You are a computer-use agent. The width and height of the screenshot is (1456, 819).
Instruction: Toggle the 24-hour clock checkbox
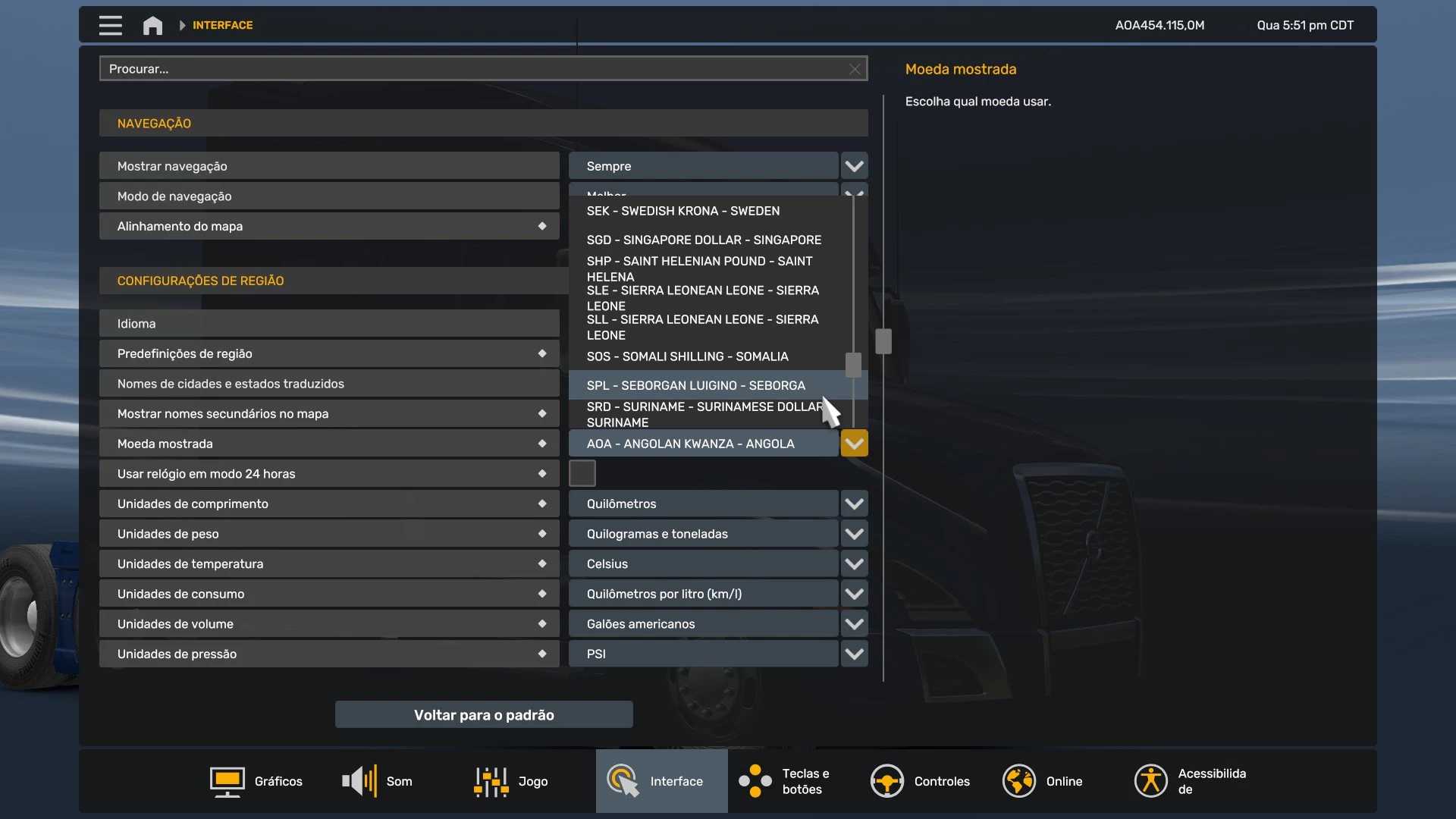coord(582,473)
